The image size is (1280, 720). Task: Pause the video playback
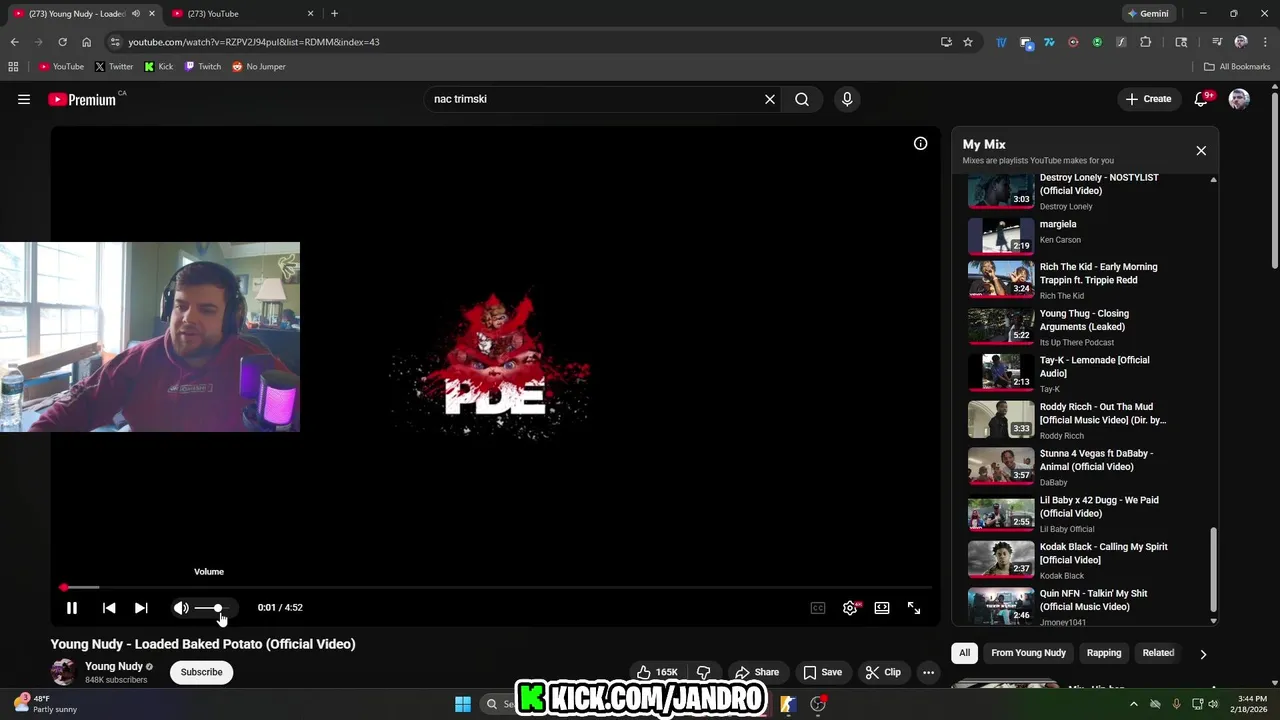[72, 608]
